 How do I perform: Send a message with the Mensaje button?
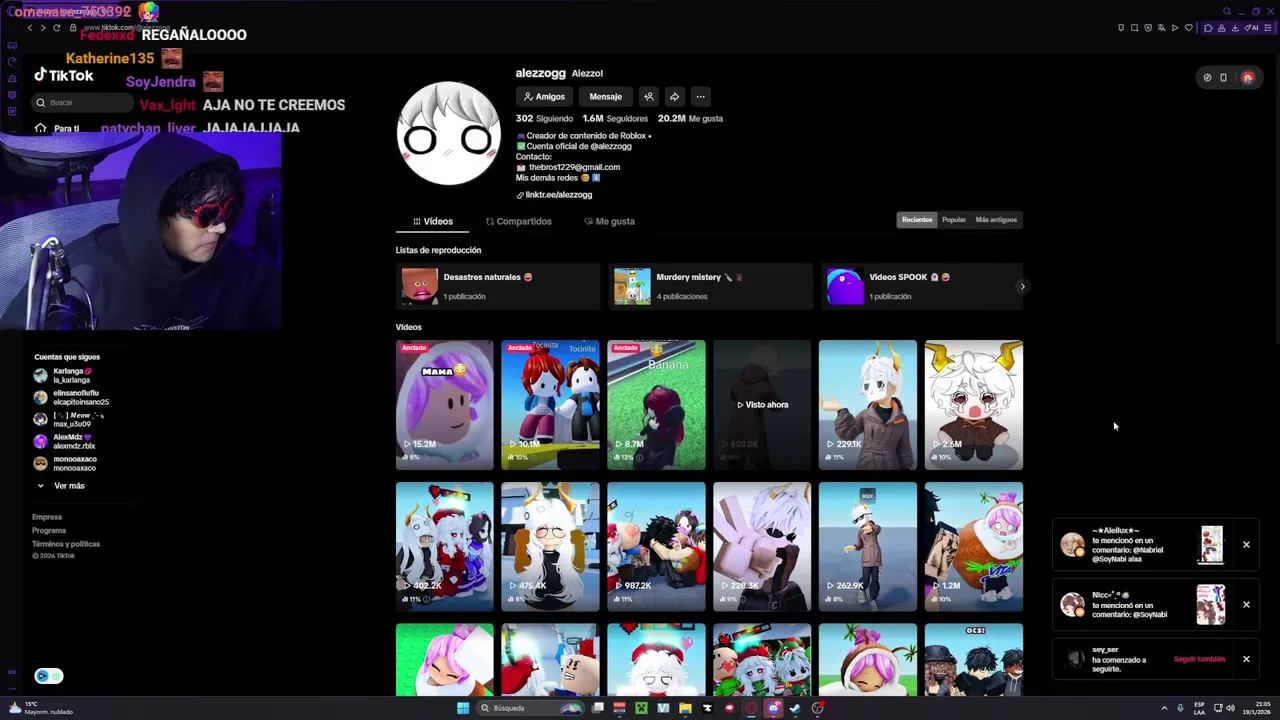[605, 97]
